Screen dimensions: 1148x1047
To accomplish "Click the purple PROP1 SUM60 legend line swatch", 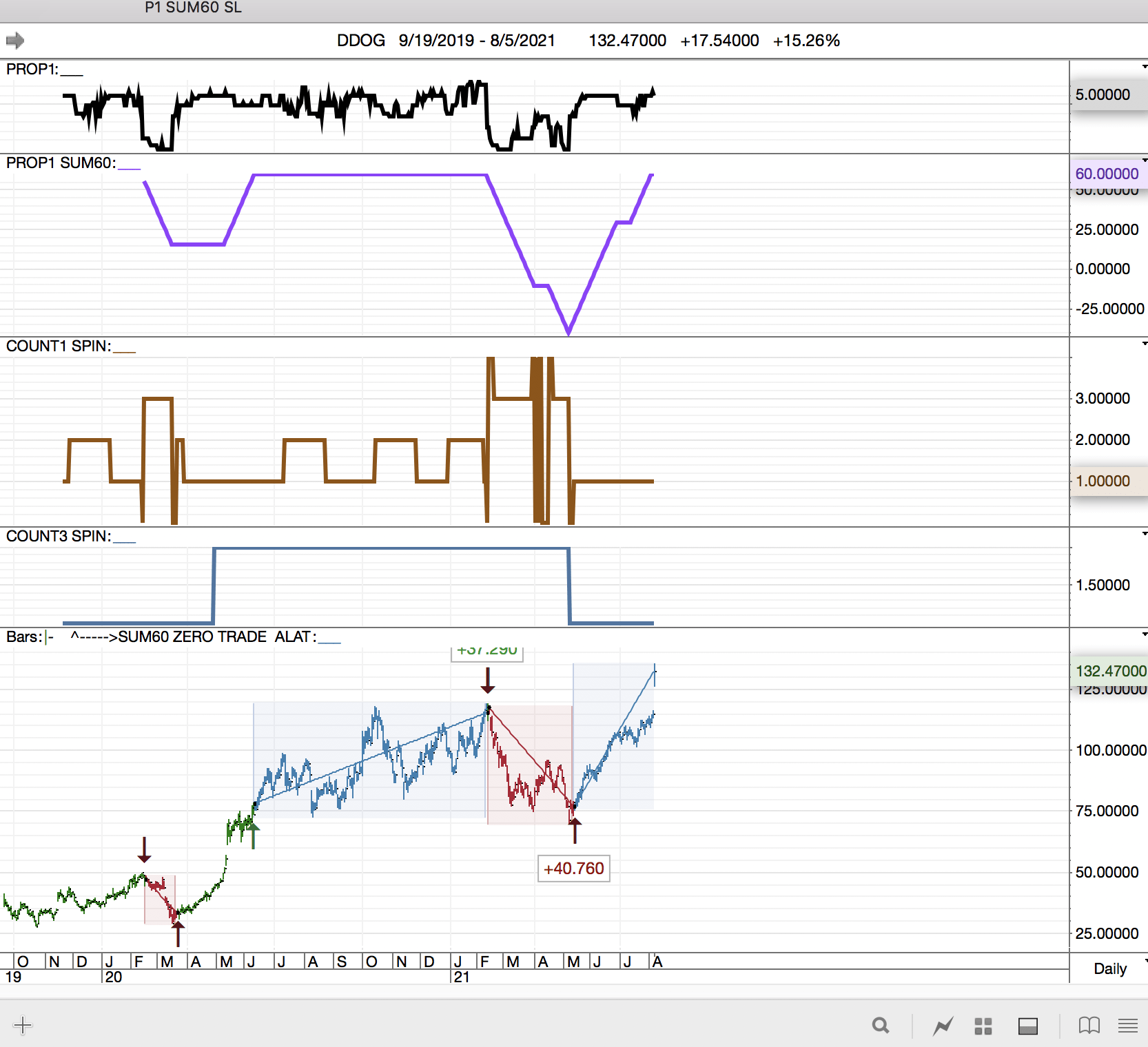I will (129, 167).
